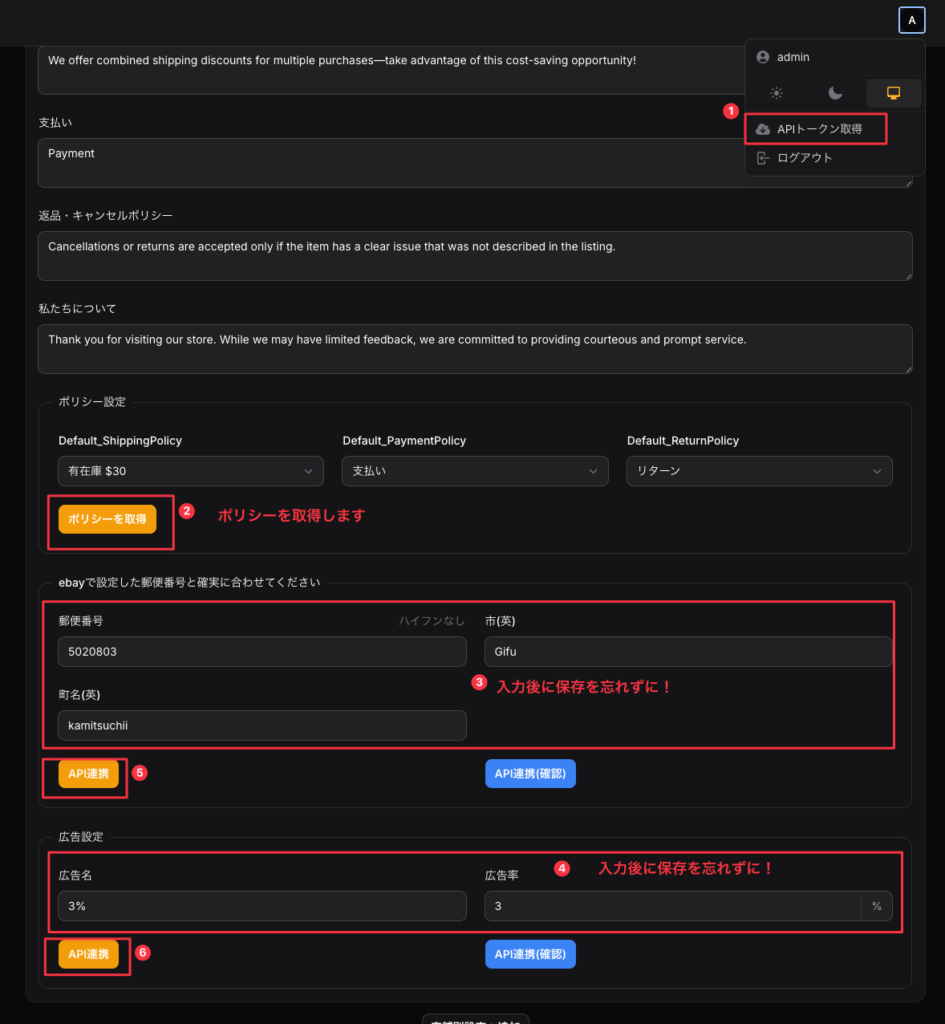Click the 広告率 percentage input field
Screen dimensions: 945x1024
[672, 906]
